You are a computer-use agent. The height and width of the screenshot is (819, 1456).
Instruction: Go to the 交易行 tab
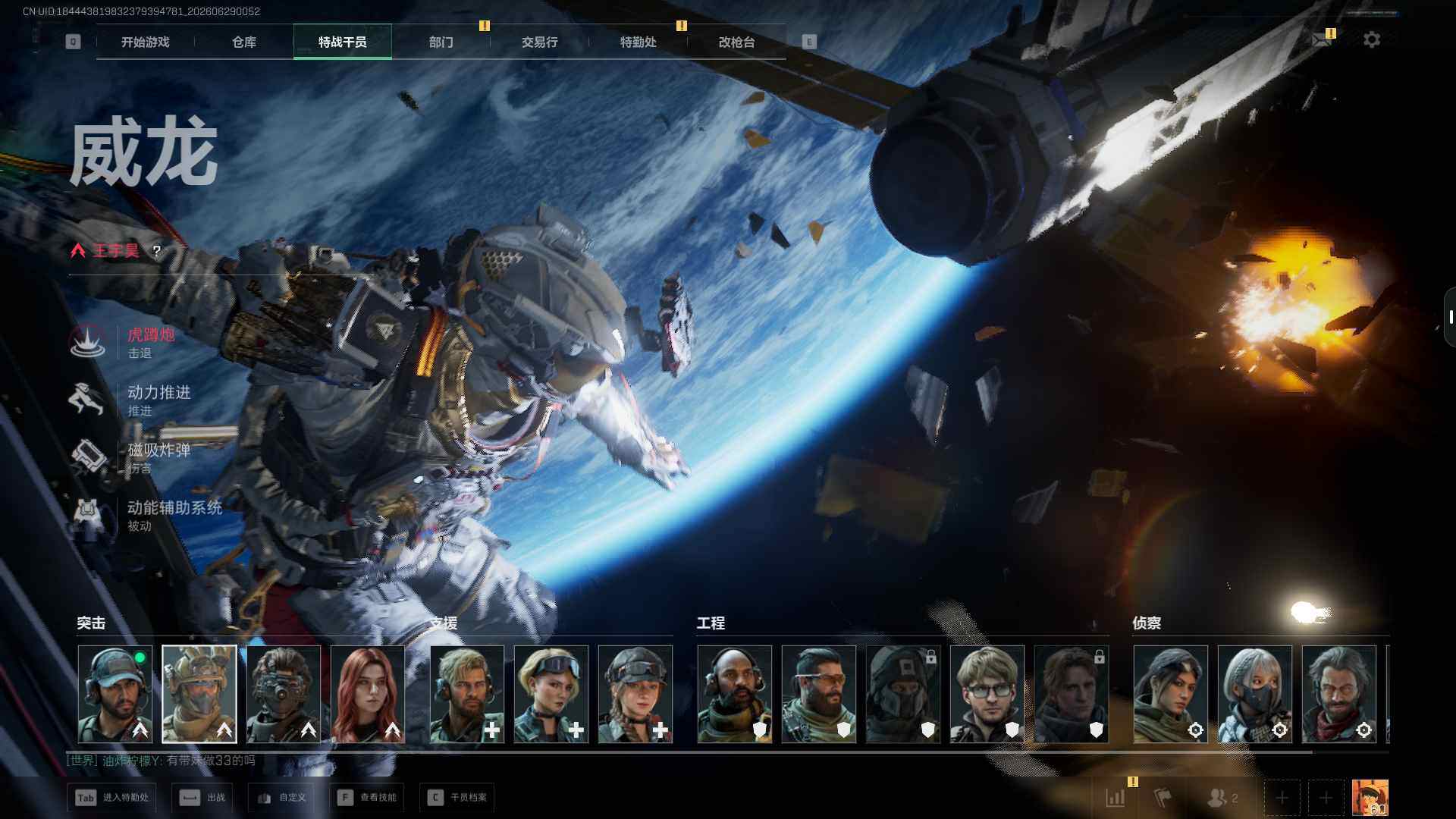[x=539, y=42]
